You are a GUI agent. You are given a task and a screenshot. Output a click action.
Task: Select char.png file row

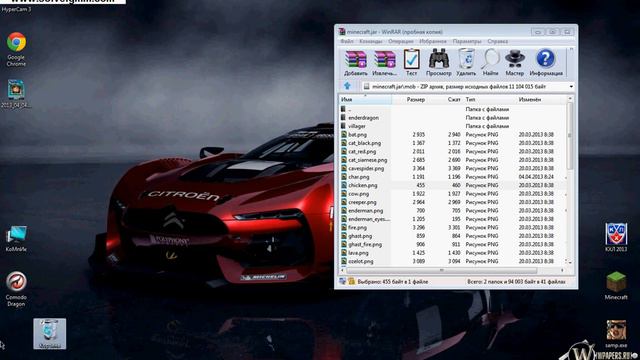[453, 177]
